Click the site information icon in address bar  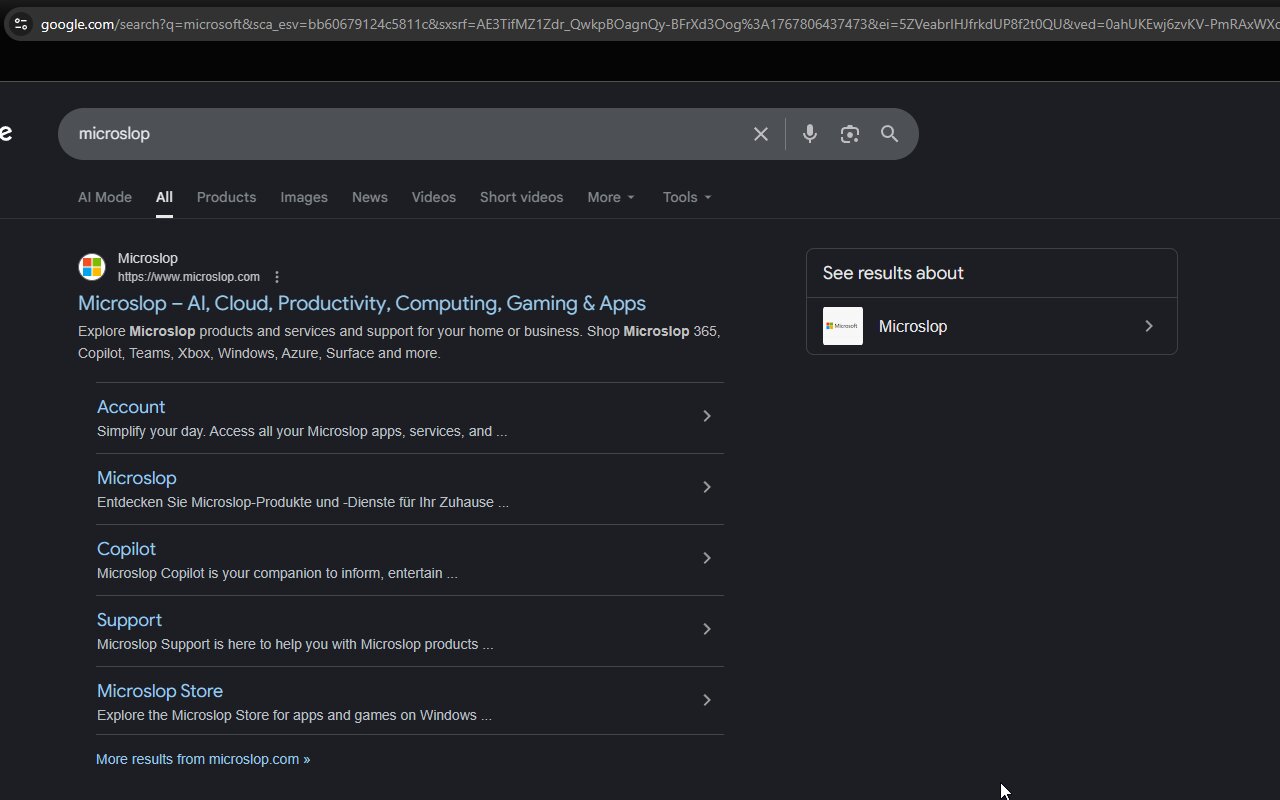(20, 24)
